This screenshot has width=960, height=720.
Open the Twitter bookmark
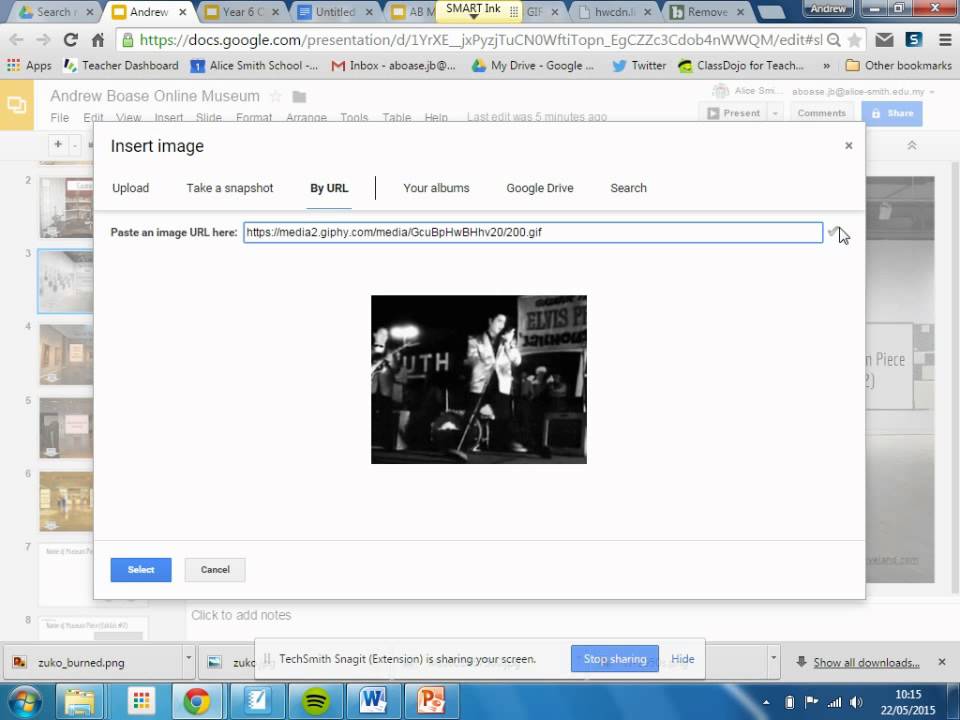pos(639,66)
